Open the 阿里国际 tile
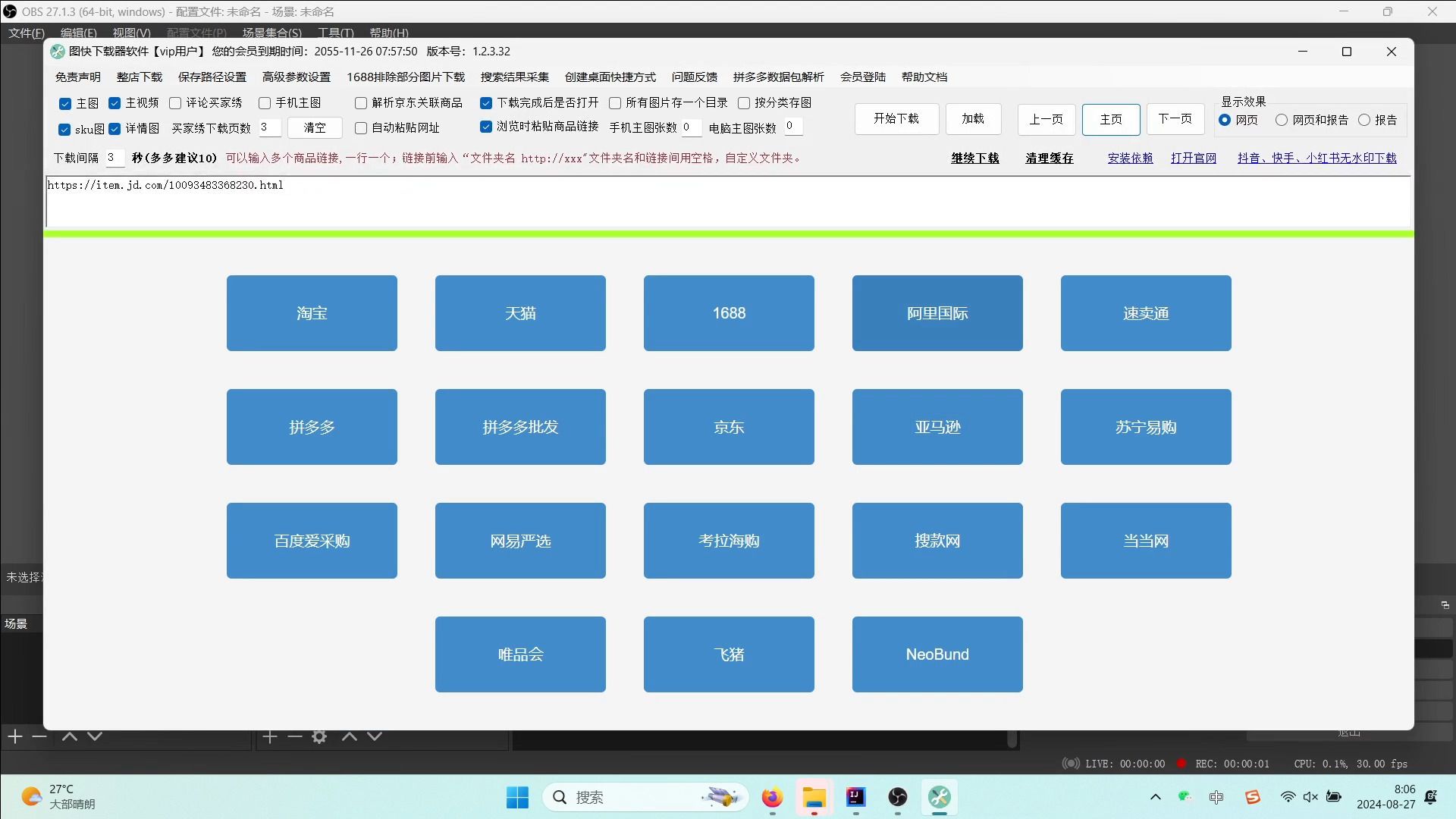The height and width of the screenshot is (819, 1456). (x=937, y=313)
